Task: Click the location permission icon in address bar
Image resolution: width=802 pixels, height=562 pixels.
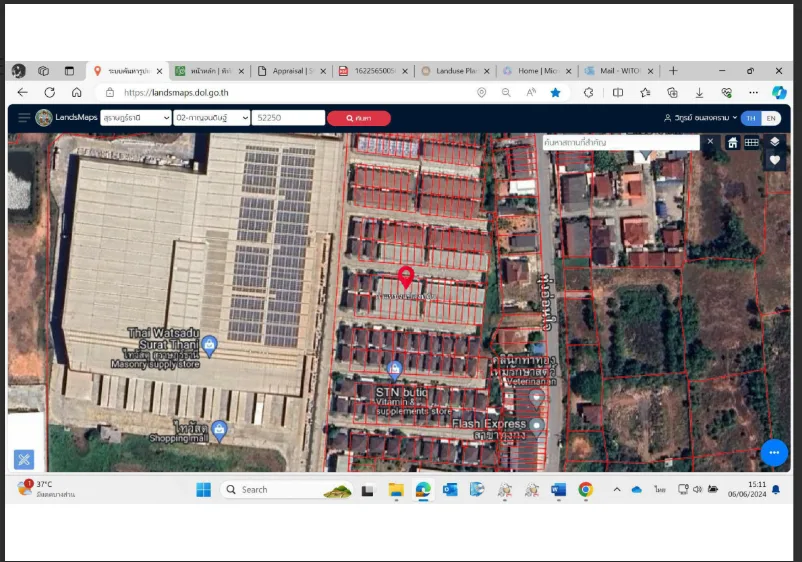Action: coord(481,93)
